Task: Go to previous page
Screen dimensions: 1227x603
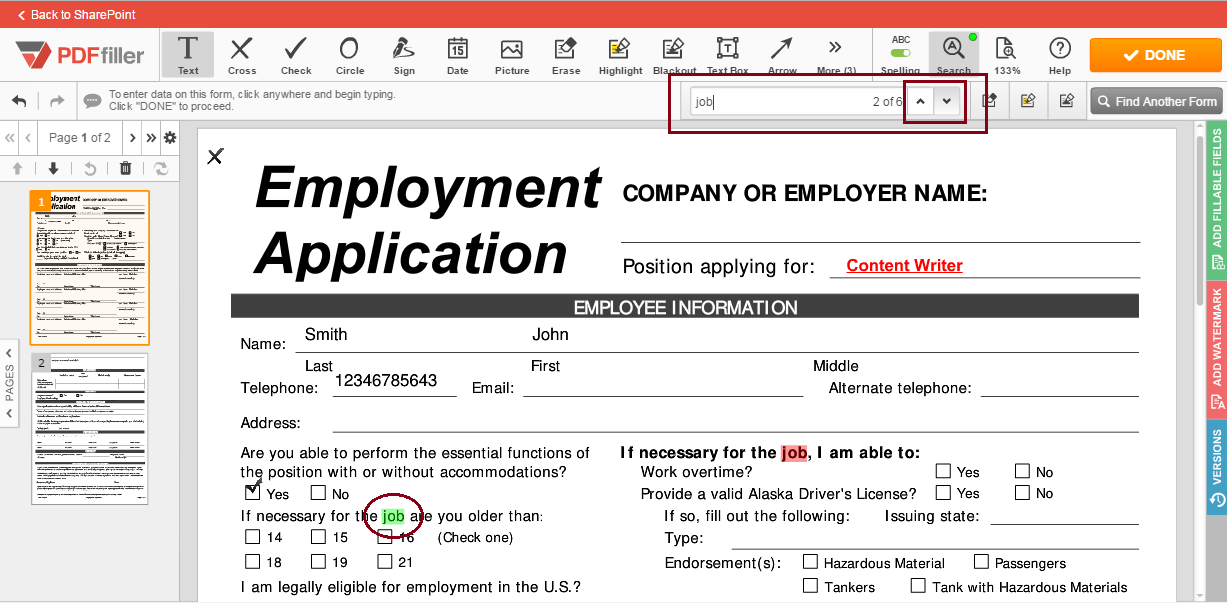Action: (x=29, y=138)
